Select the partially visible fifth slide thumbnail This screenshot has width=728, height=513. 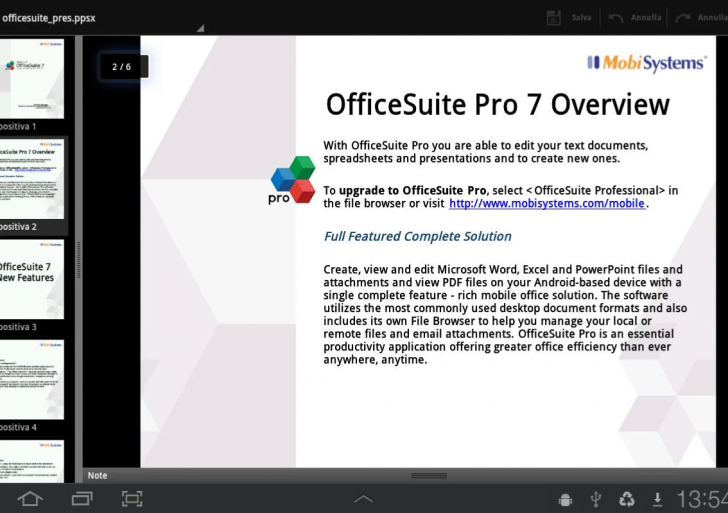32,461
